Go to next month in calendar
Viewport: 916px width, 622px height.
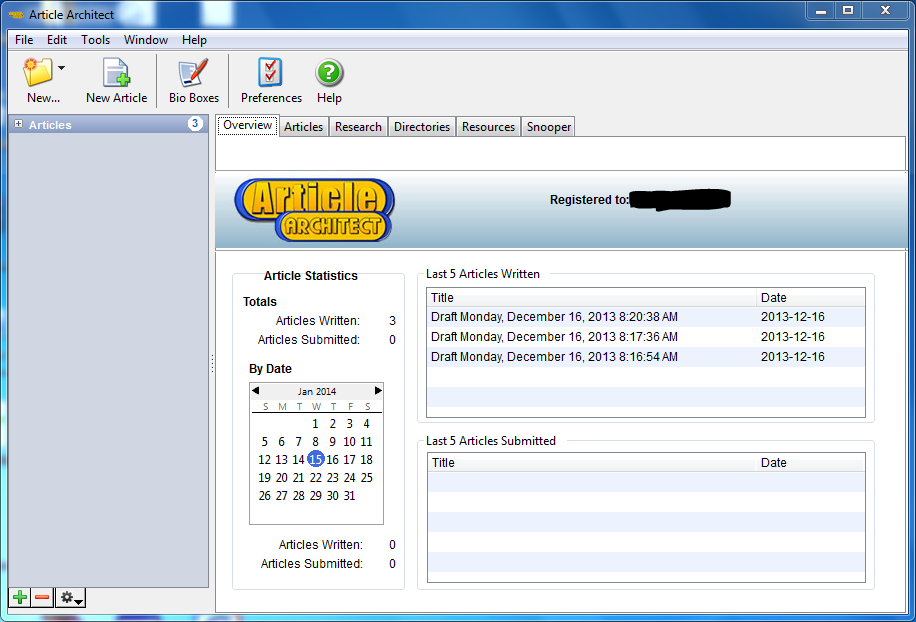click(378, 390)
